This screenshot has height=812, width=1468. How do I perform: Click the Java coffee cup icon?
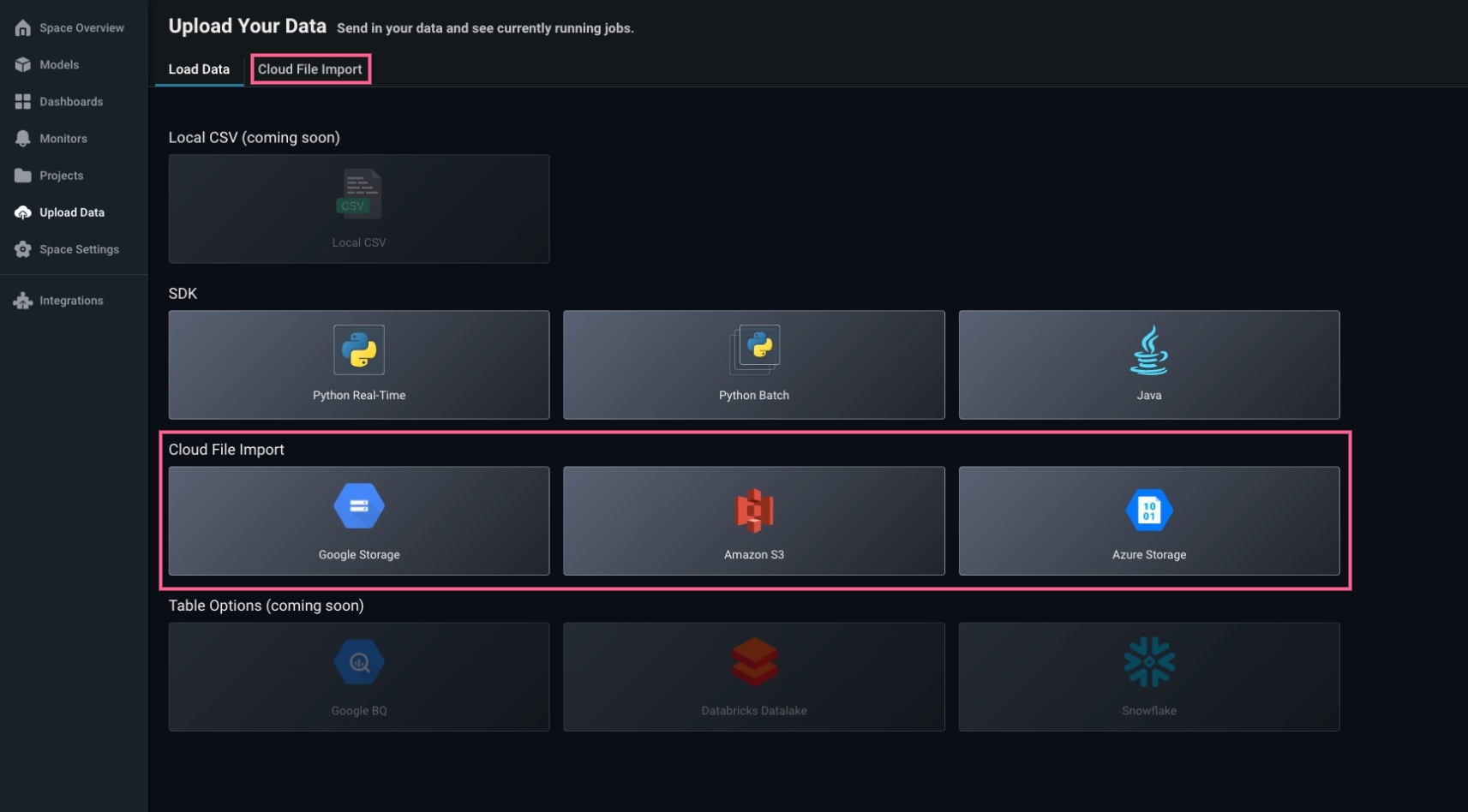(1149, 349)
